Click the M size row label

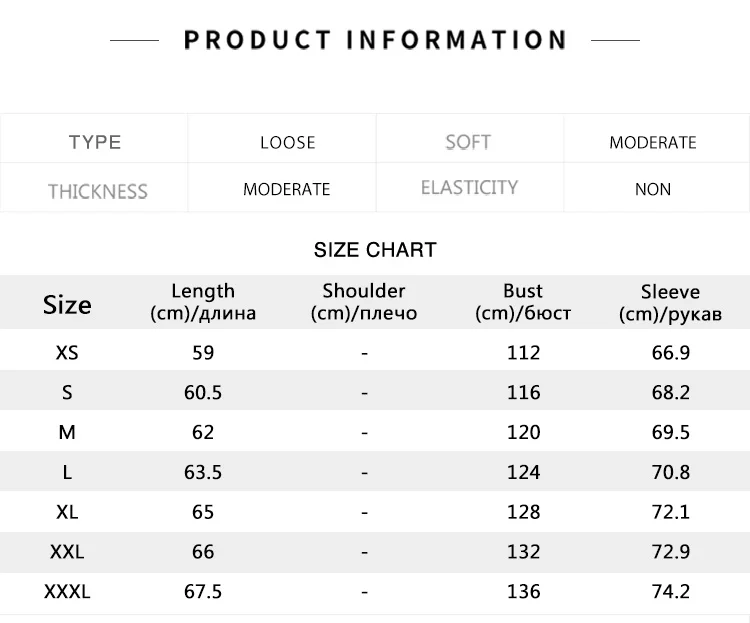[x=67, y=432]
